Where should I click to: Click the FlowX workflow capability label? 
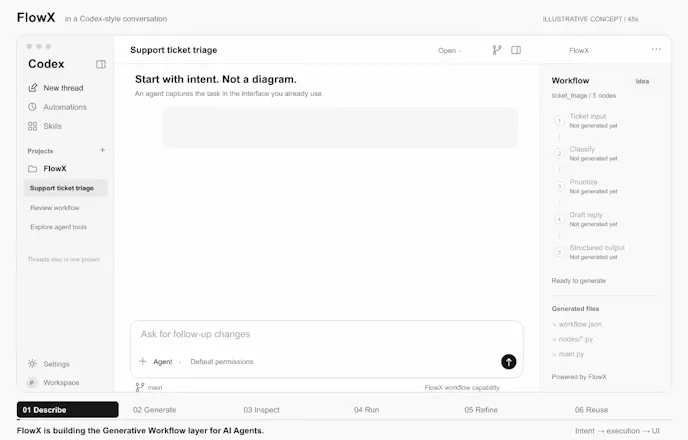[x=462, y=388]
